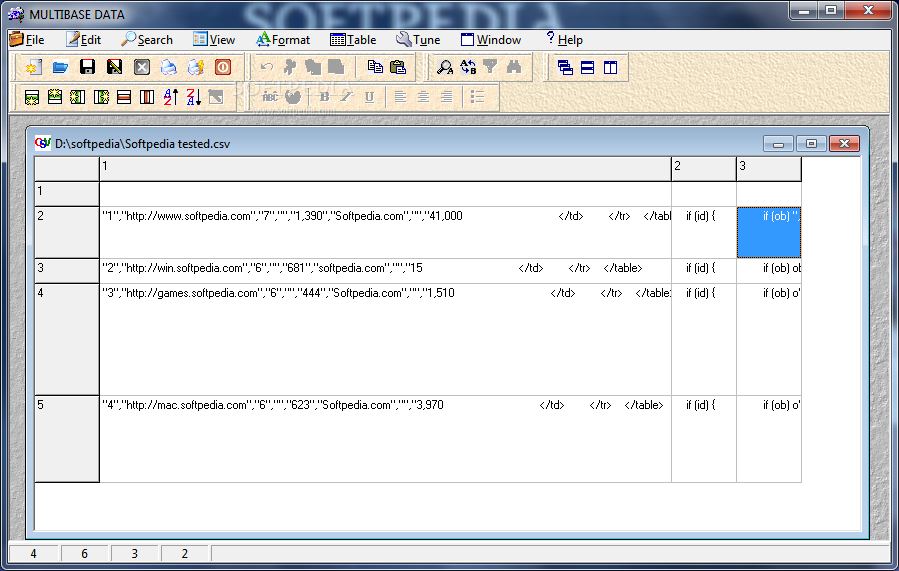The image size is (899, 571).
Task: Select column header 1
Action: point(385,169)
